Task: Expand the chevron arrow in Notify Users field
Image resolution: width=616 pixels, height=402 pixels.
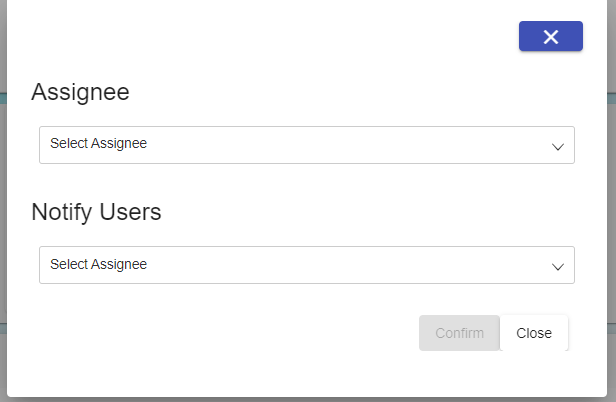Action: 558,266
